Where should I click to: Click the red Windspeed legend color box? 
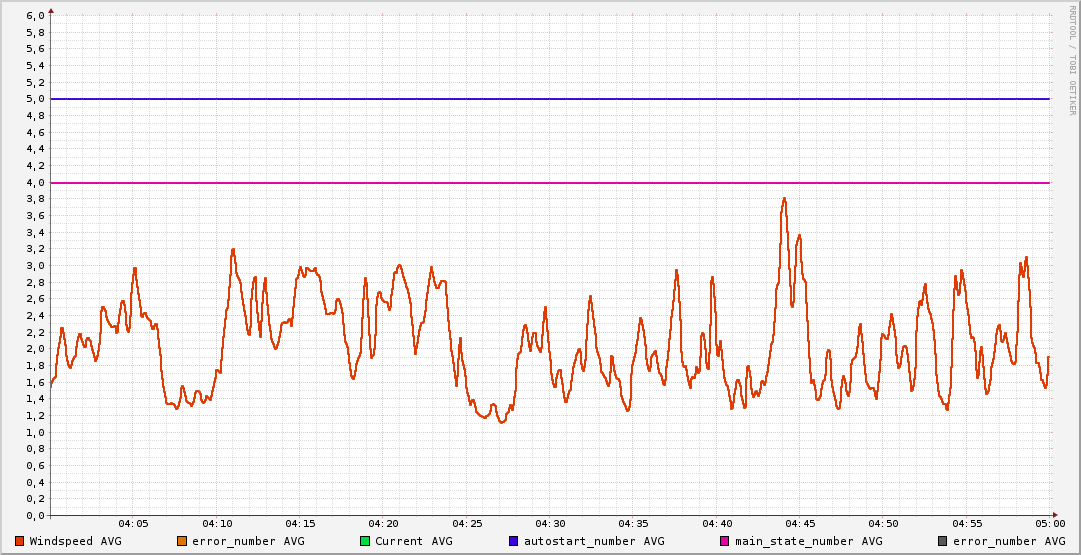20,541
